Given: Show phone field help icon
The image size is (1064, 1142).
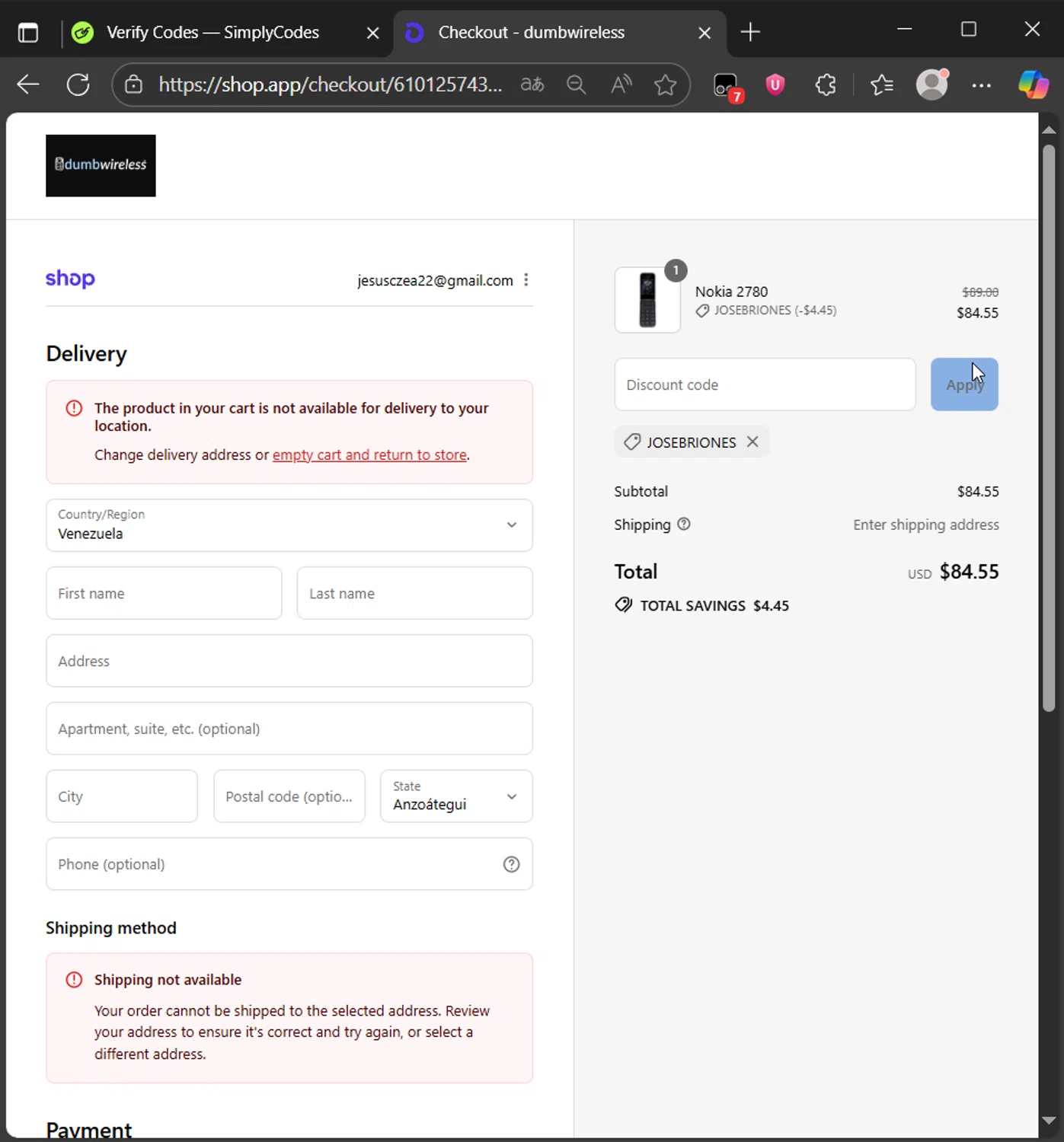Looking at the screenshot, I should [x=512, y=864].
